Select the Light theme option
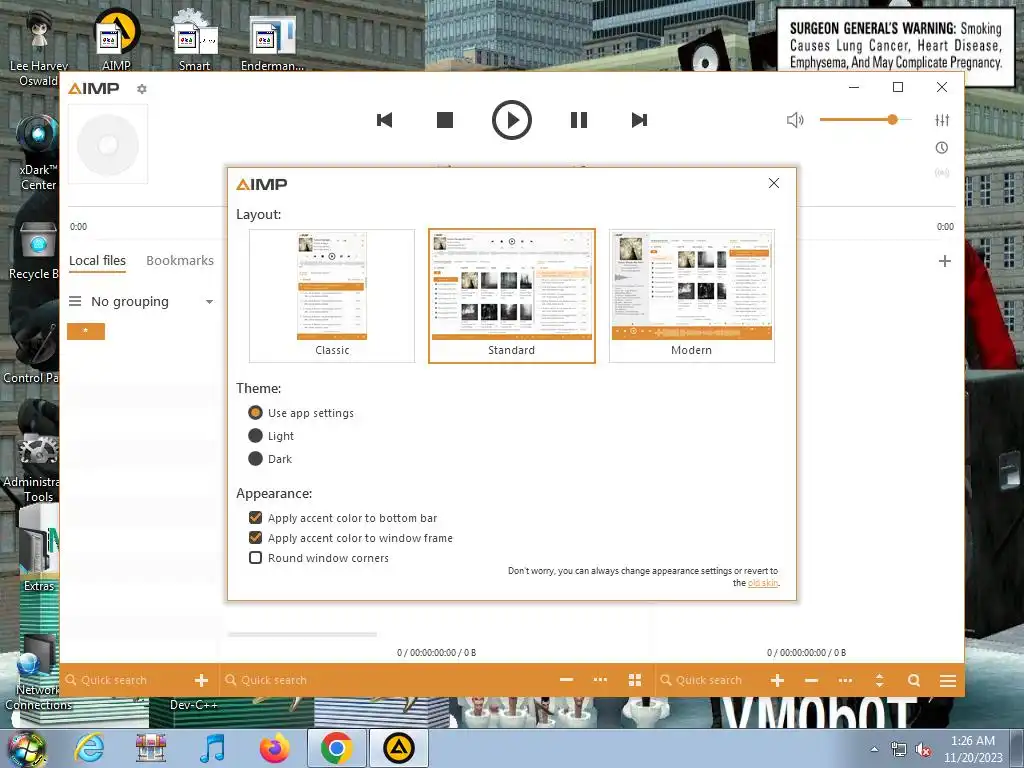Image resolution: width=1024 pixels, height=768 pixels. [271, 436]
